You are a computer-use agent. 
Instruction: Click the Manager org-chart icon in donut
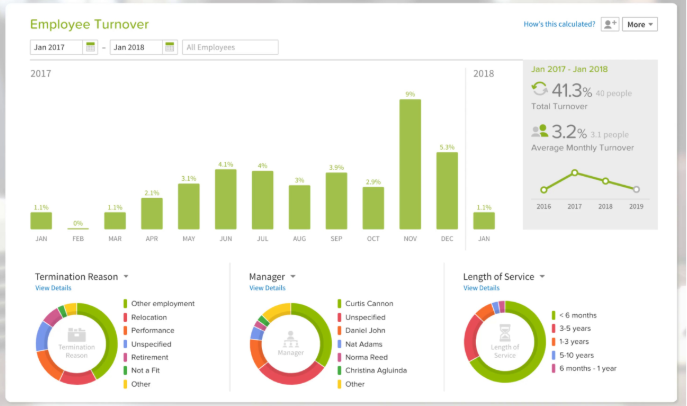pos(290,339)
